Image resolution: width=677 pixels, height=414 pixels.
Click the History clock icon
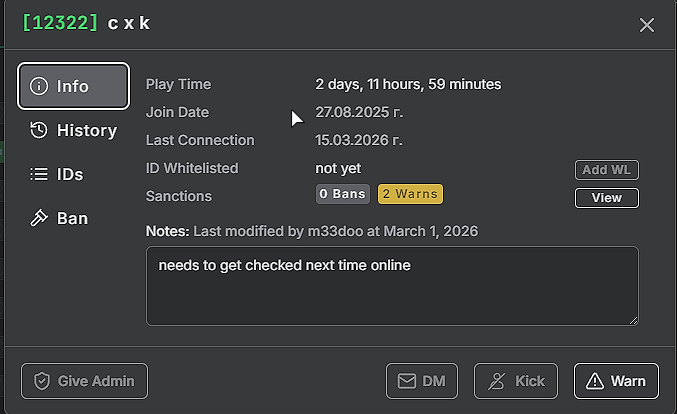(x=39, y=130)
